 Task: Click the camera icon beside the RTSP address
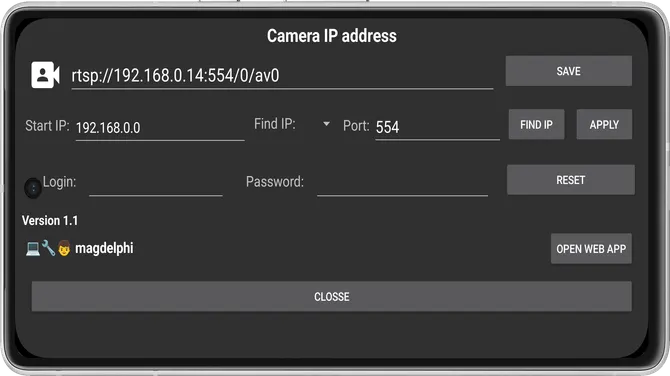tap(45, 75)
